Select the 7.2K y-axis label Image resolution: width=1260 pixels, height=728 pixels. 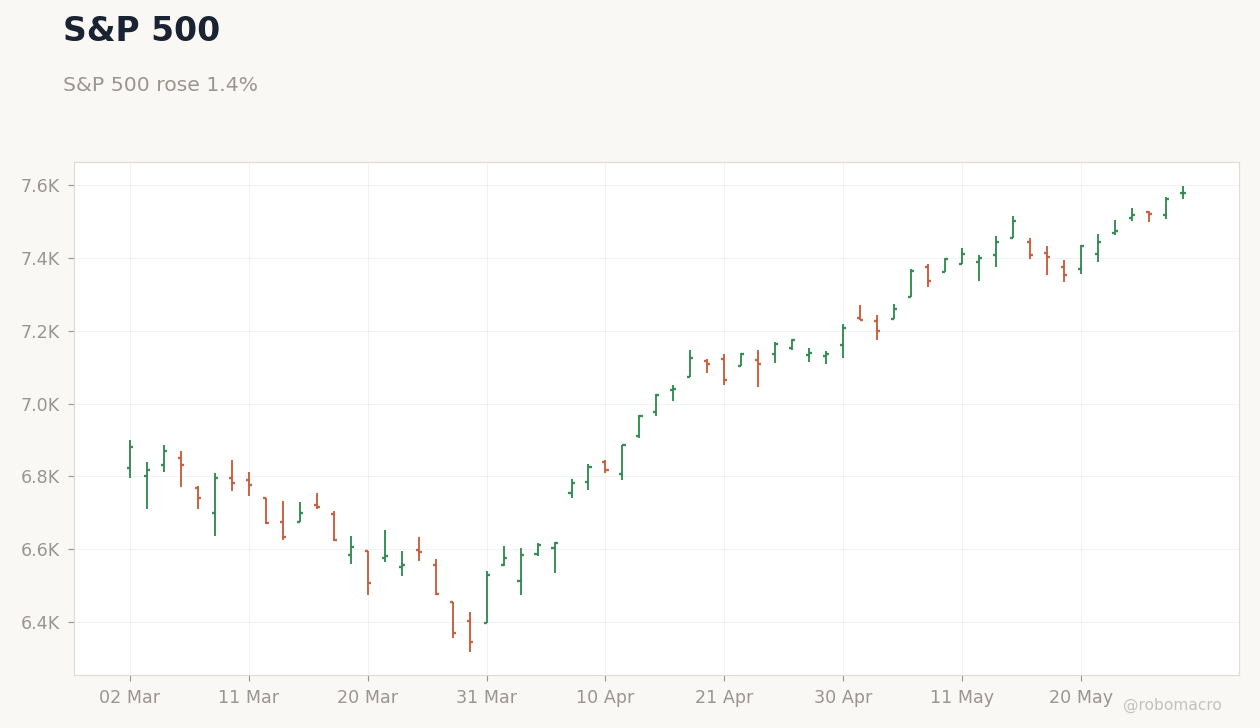pos(41,332)
